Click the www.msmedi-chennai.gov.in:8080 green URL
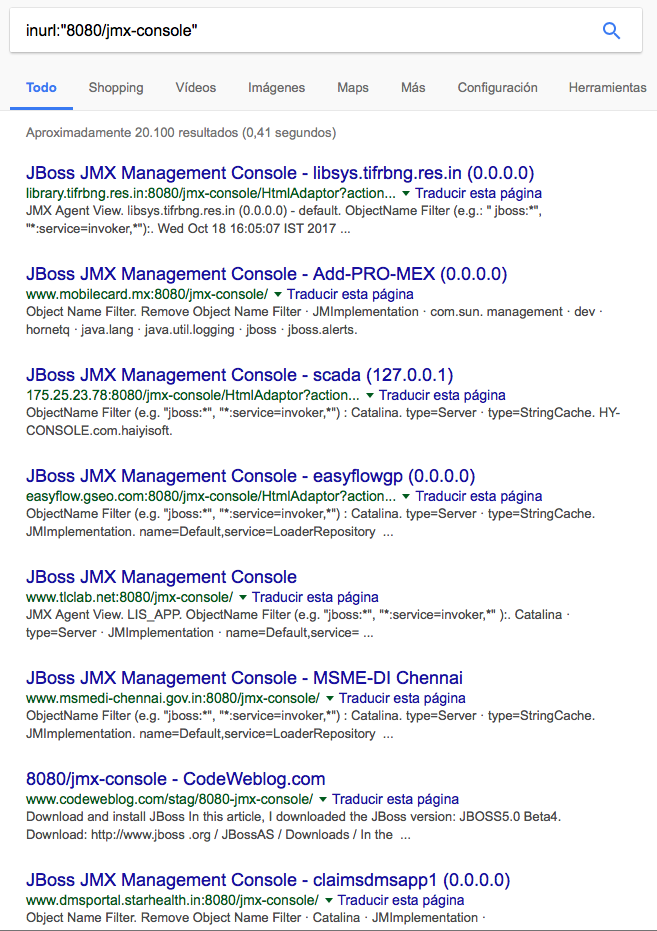This screenshot has width=657, height=931. click(173, 698)
